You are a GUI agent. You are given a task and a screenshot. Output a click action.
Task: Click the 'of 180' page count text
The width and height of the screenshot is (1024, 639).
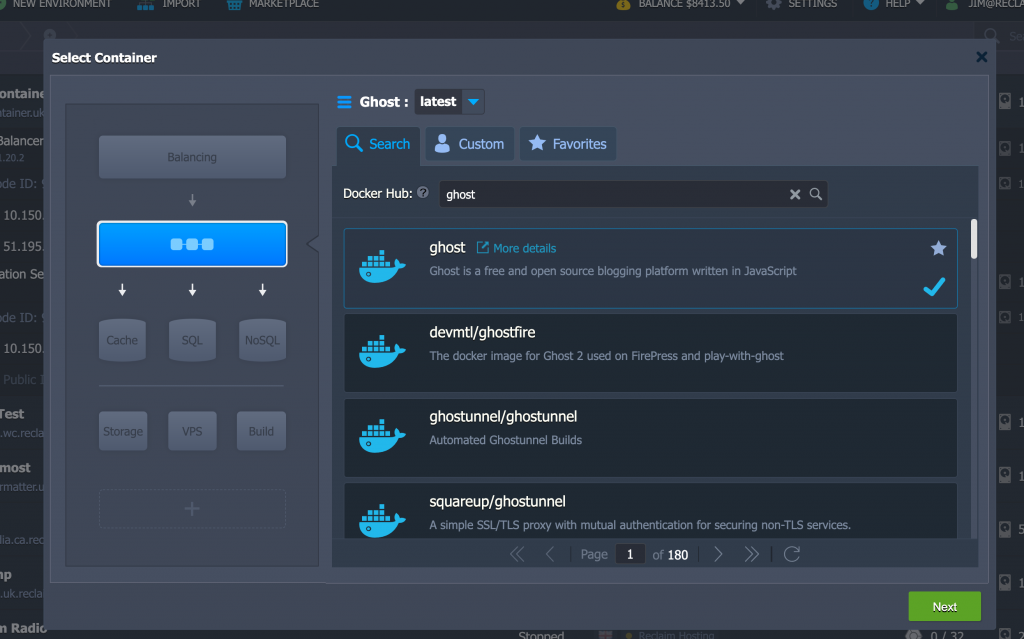[670, 555]
